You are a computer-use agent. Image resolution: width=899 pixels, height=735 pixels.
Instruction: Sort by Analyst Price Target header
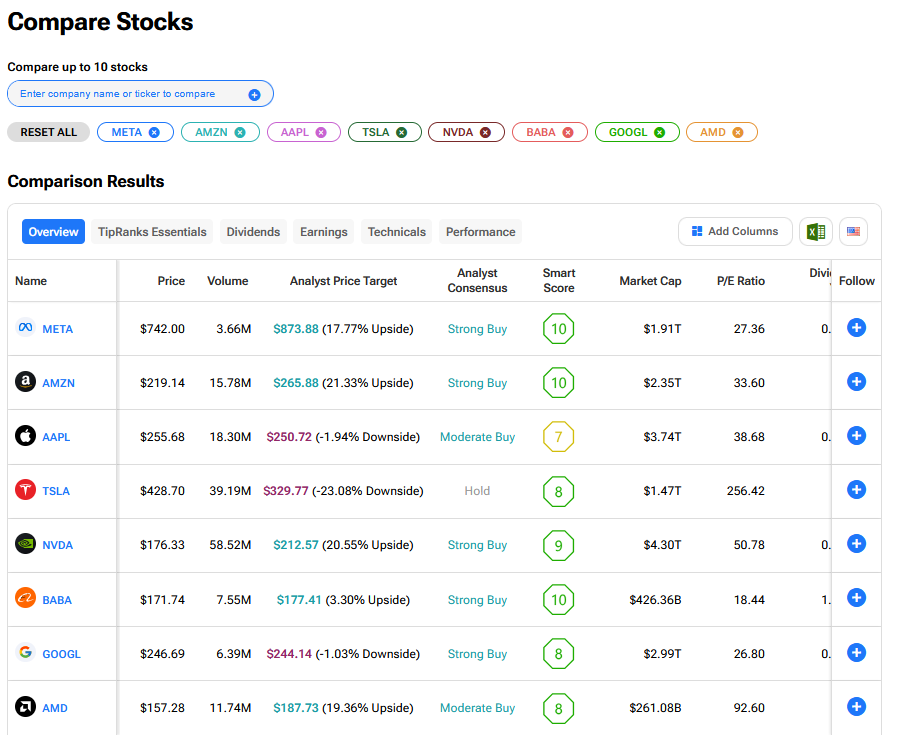coord(343,281)
